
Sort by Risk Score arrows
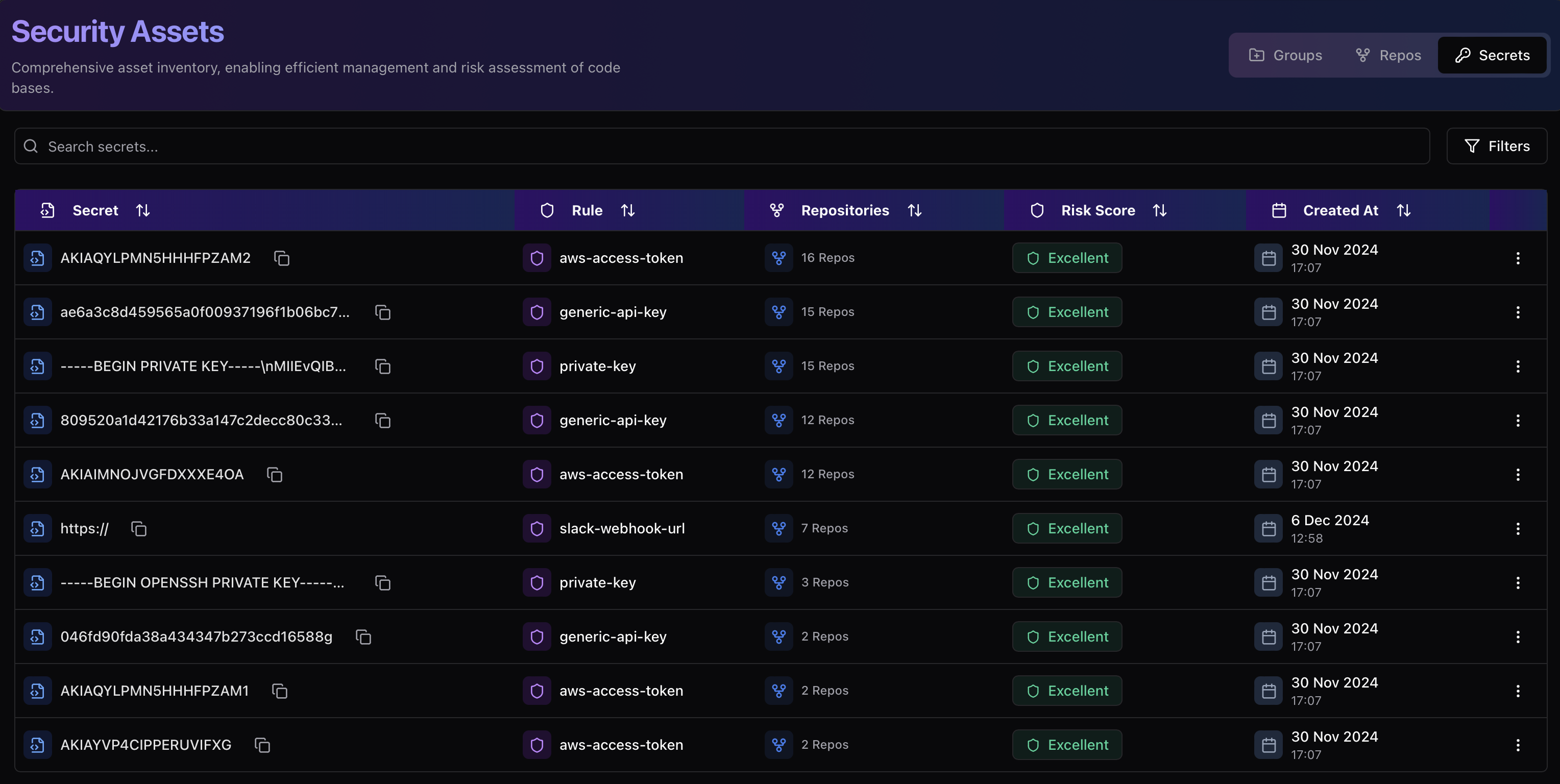click(1159, 210)
